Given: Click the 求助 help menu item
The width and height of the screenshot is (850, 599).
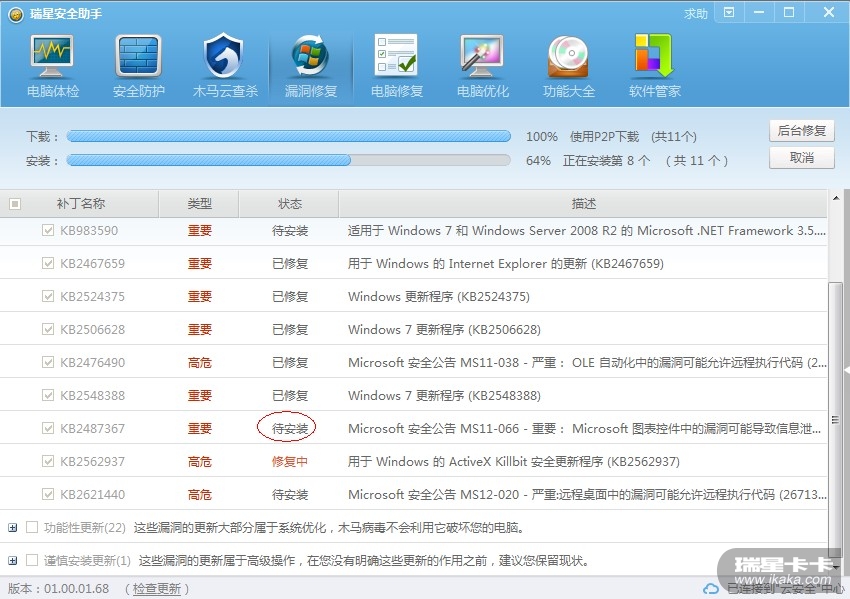Looking at the screenshot, I should coord(696,14).
